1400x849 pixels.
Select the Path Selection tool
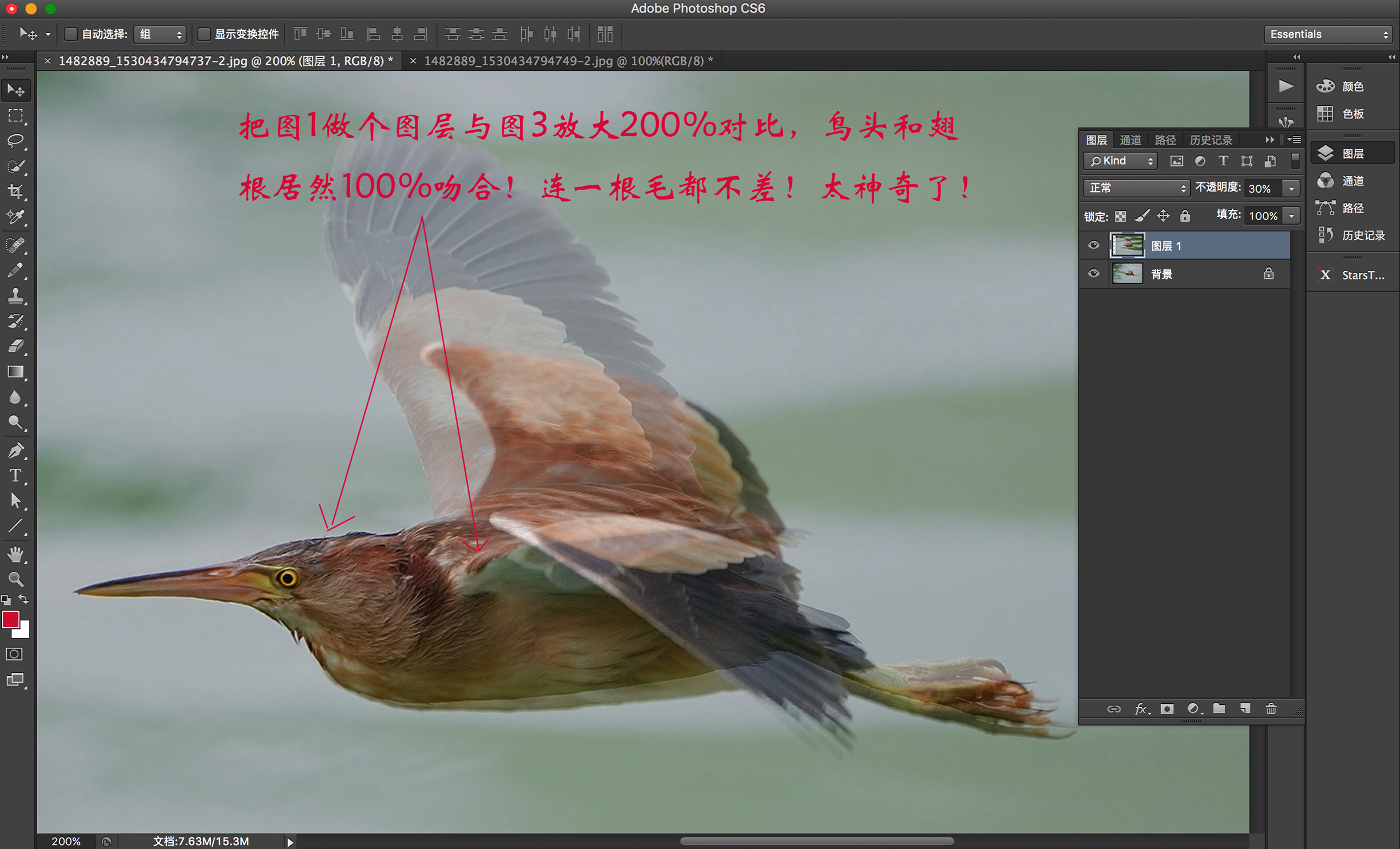pyautogui.click(x=15, y=501)
